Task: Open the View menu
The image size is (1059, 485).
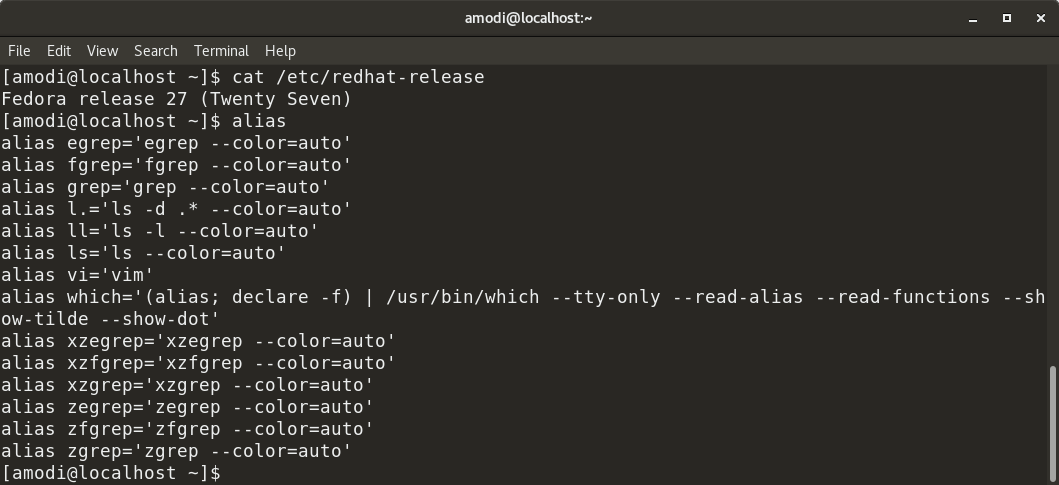Action: pyautogui.click(x=102, y=50)
